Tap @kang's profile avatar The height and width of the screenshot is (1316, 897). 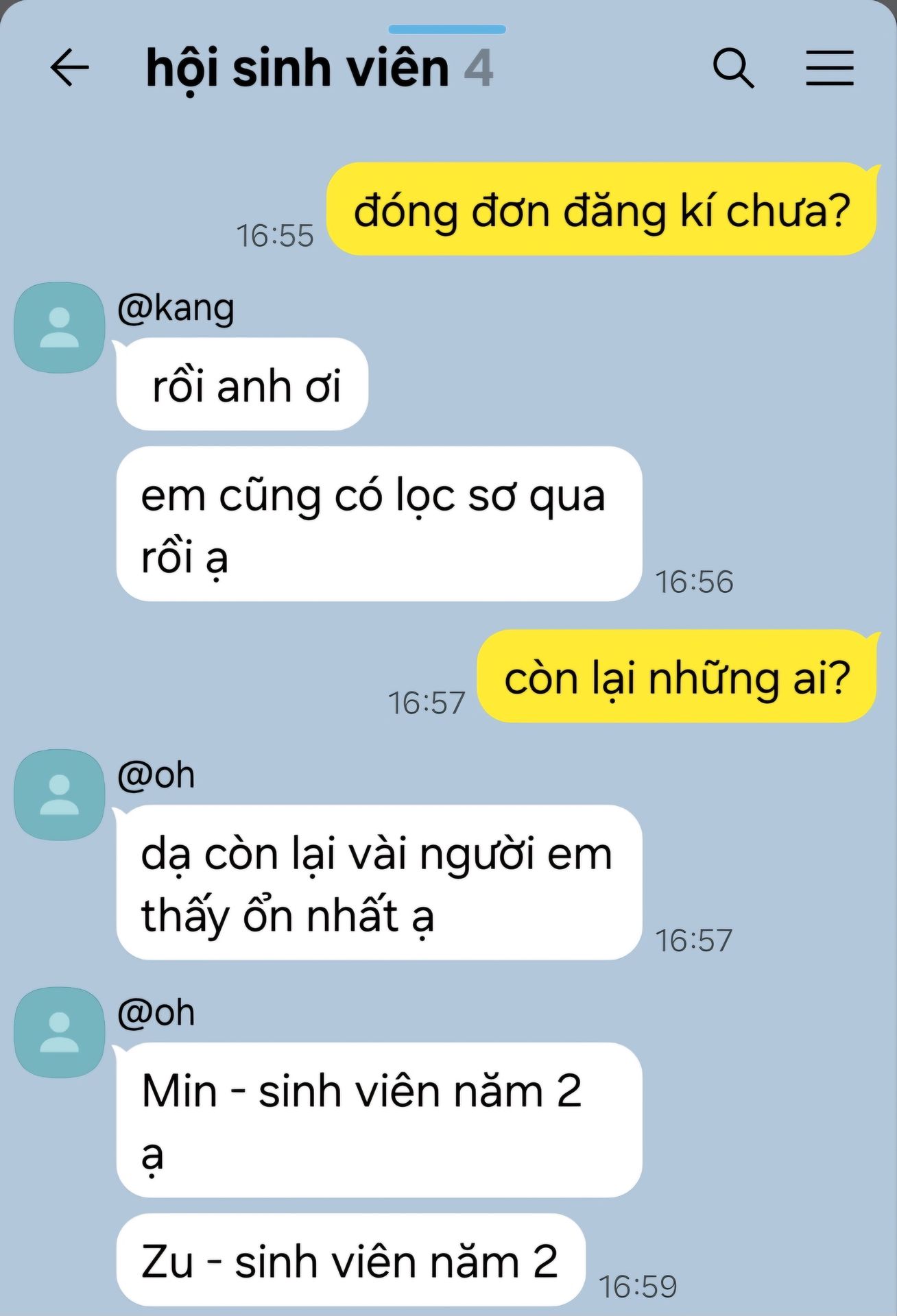tap(60, 328)
